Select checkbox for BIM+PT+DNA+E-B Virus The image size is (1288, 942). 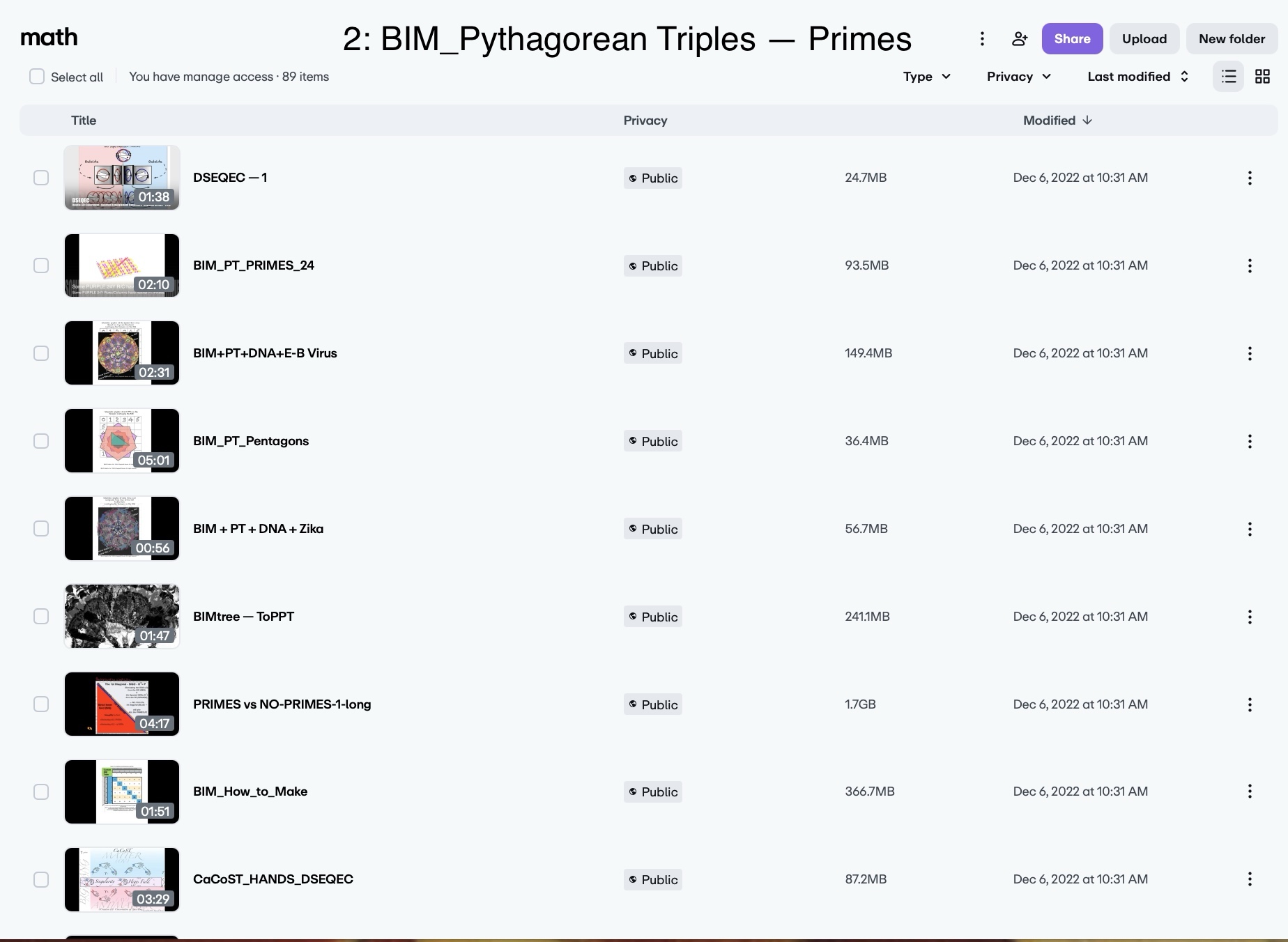click(41, 353)
